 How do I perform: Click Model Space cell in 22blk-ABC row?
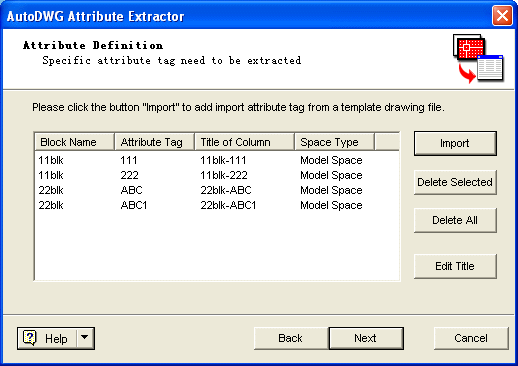tap(331, 190)
